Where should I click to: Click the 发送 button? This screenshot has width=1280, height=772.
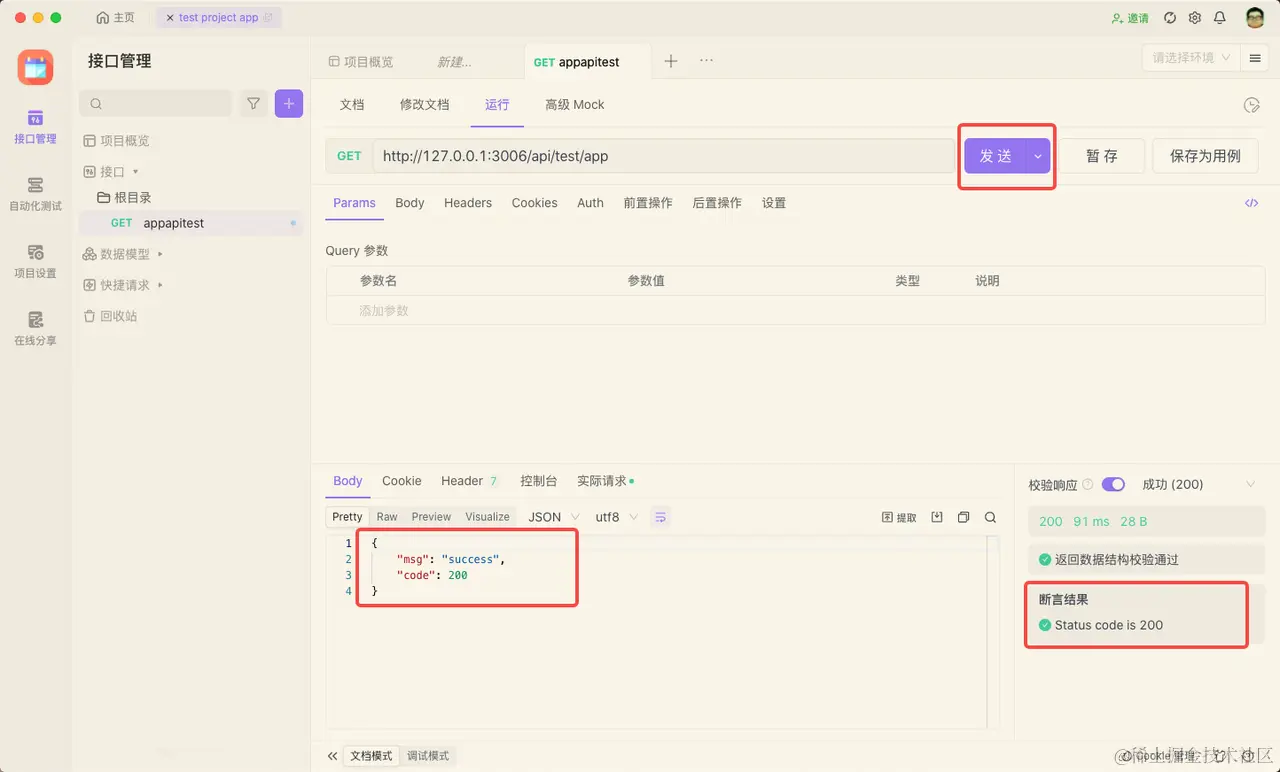coord(995,156)
